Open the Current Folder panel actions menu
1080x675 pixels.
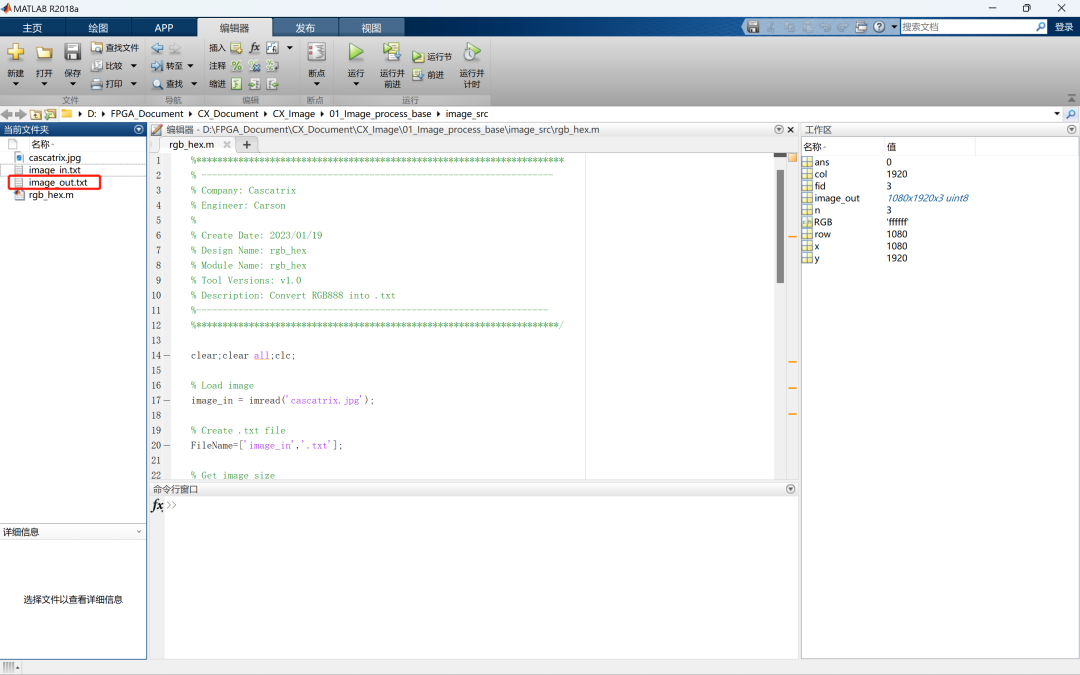coord(139,130)
